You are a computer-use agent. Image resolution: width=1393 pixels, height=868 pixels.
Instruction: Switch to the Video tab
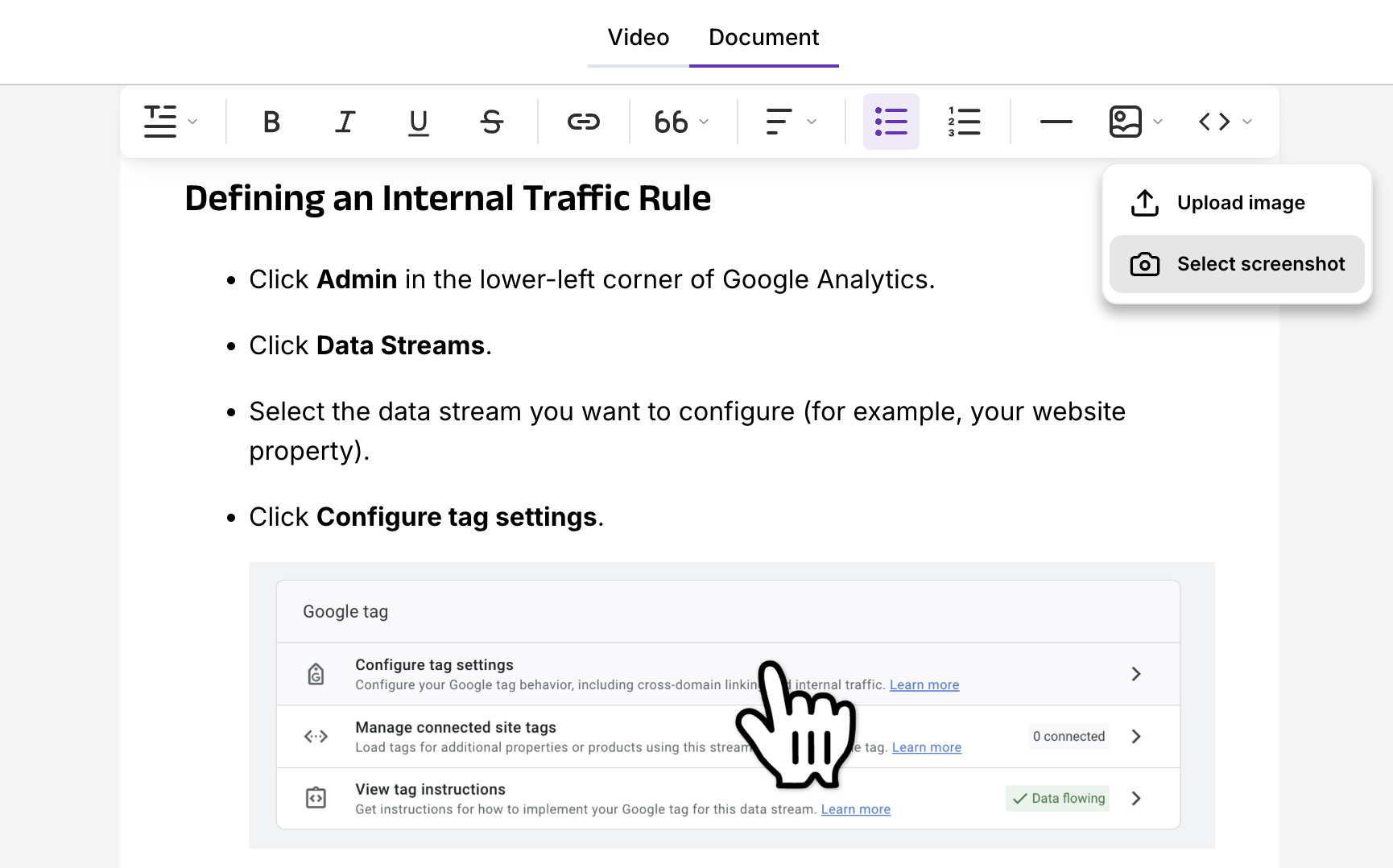click(639, 37)
